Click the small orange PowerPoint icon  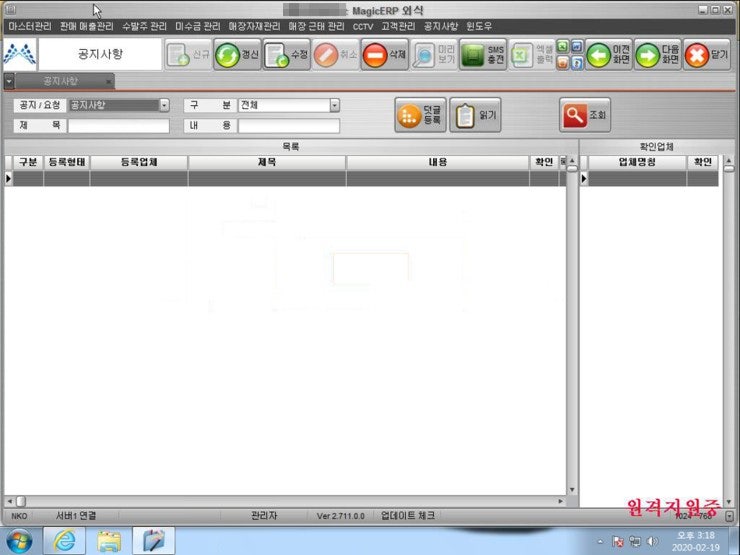[562, 63]
